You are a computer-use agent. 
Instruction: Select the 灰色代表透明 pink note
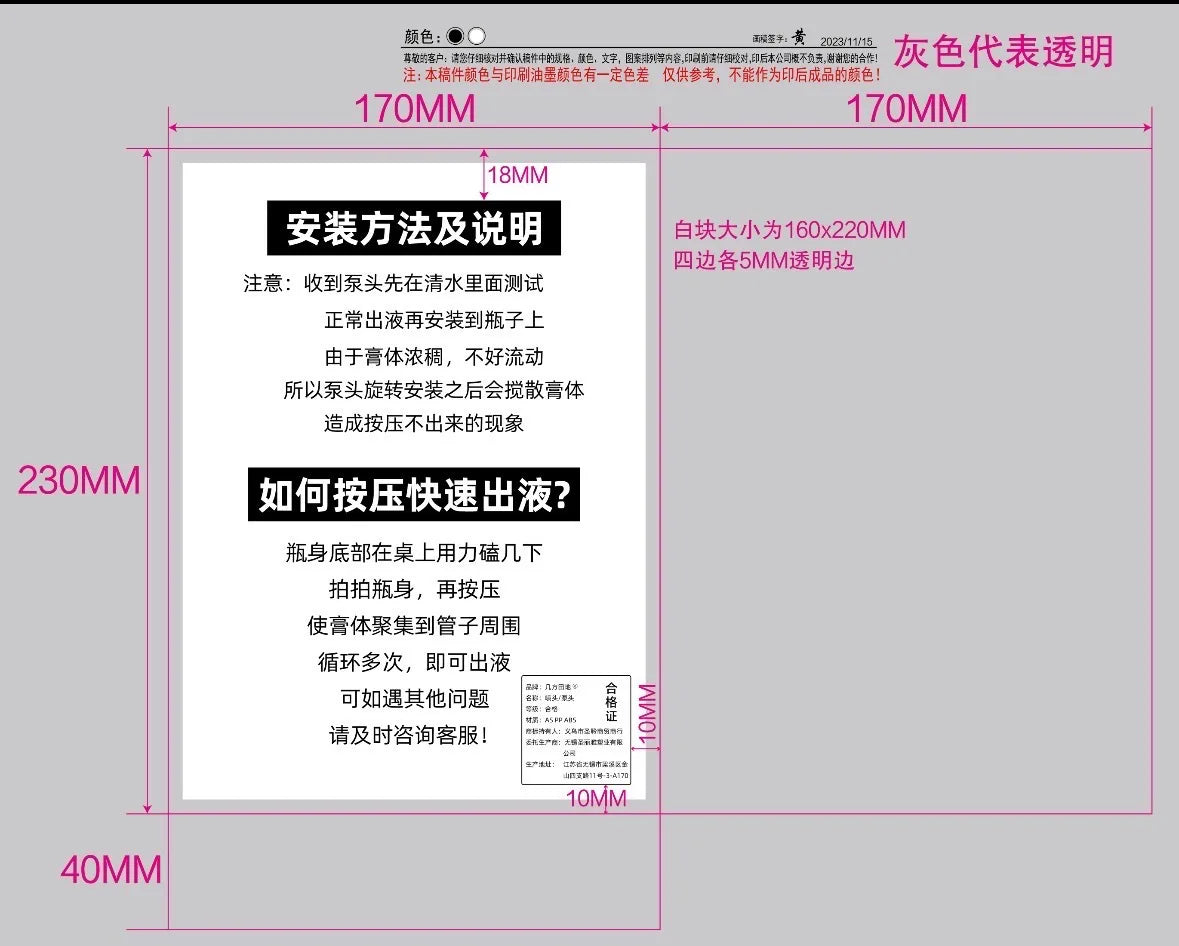coord(1002,51)
